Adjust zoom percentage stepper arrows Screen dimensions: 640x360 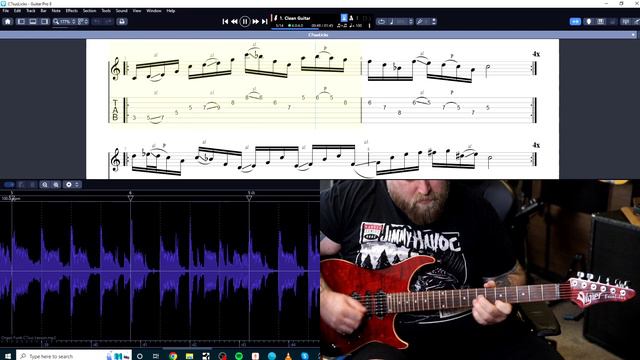coord(73,21)
